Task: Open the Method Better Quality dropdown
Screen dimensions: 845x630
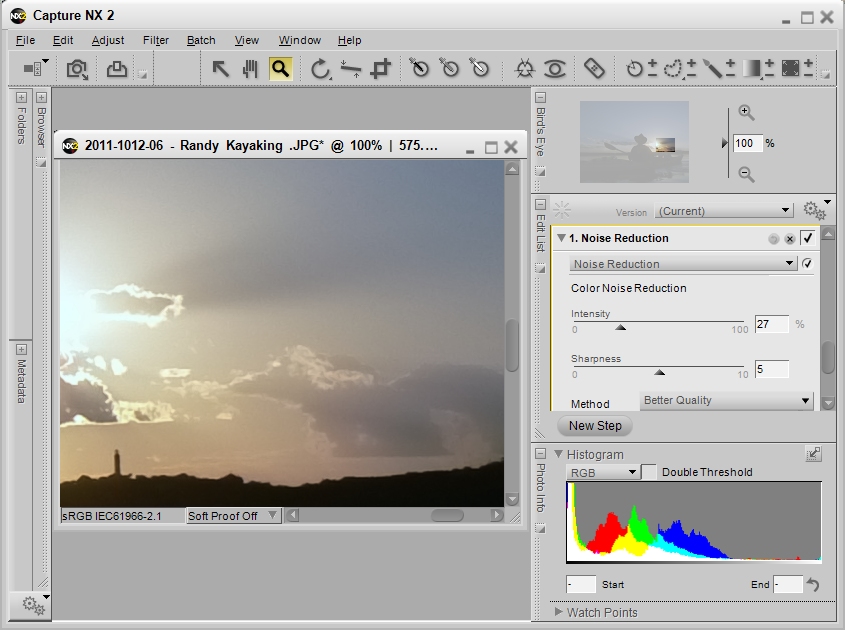Action: [726, 400]
